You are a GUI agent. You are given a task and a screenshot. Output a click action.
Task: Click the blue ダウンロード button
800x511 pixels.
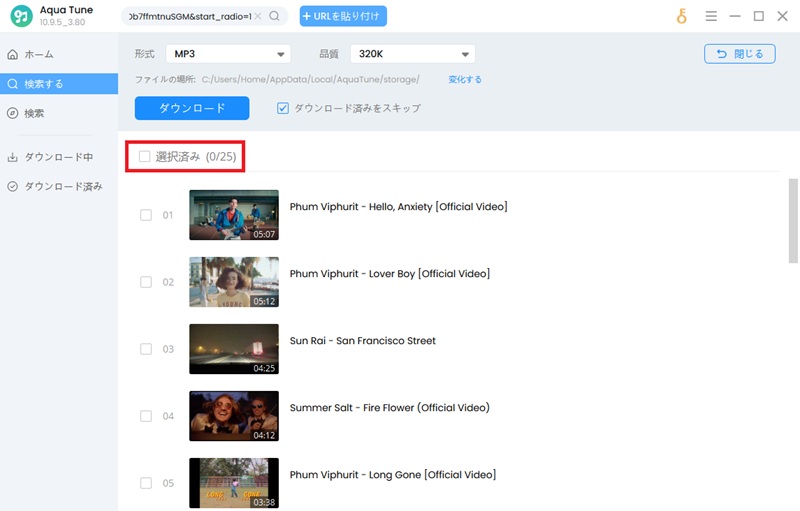tap(192, 108)
